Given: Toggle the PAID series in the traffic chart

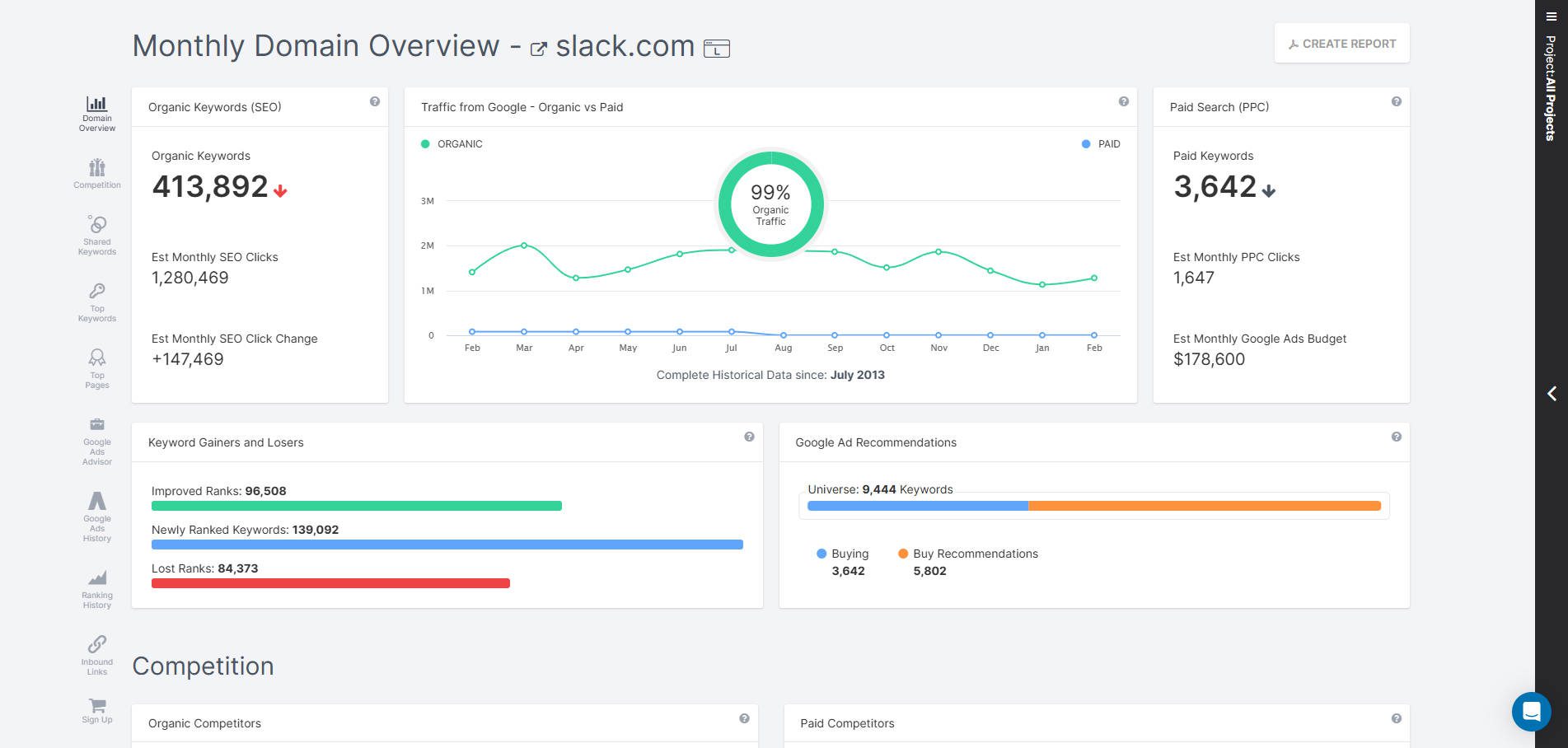Looking at the screenshot, I should tap(1101, 143).
